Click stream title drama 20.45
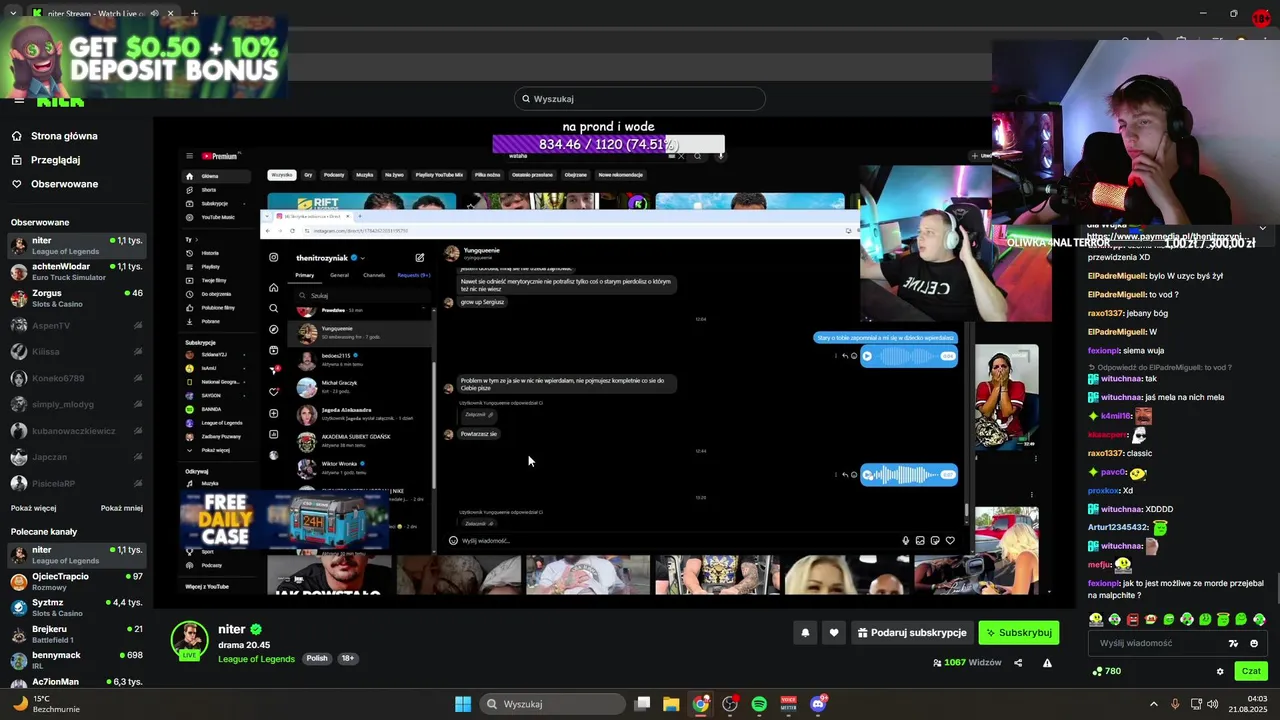This screenshot has width=1280, height=720. (244, 645)
